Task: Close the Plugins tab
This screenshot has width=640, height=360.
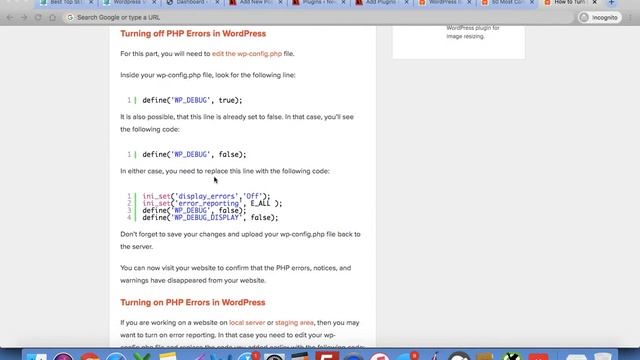Action: 343,3
